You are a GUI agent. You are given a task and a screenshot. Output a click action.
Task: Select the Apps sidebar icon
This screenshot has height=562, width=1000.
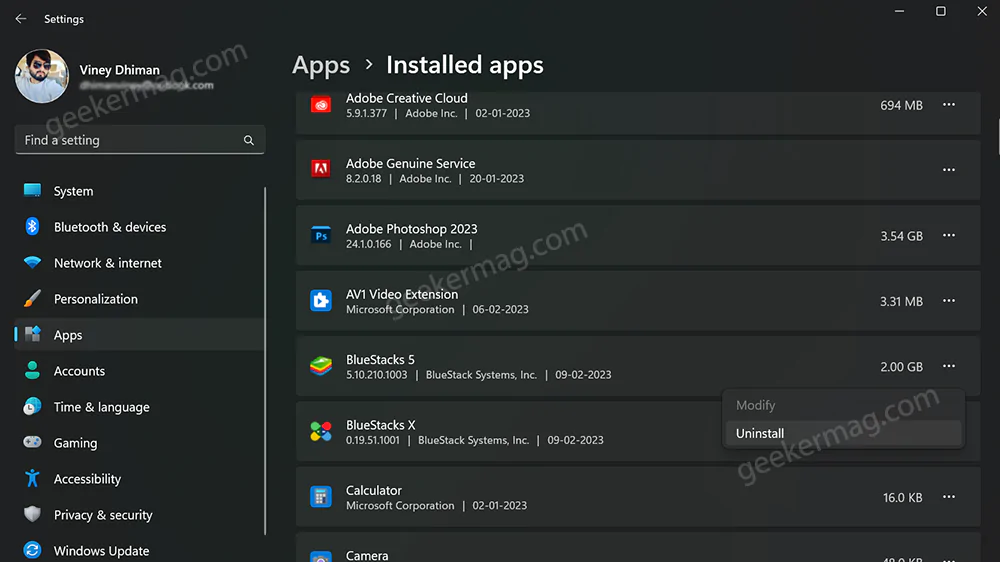pyautogui.click(x=33, y=334)
